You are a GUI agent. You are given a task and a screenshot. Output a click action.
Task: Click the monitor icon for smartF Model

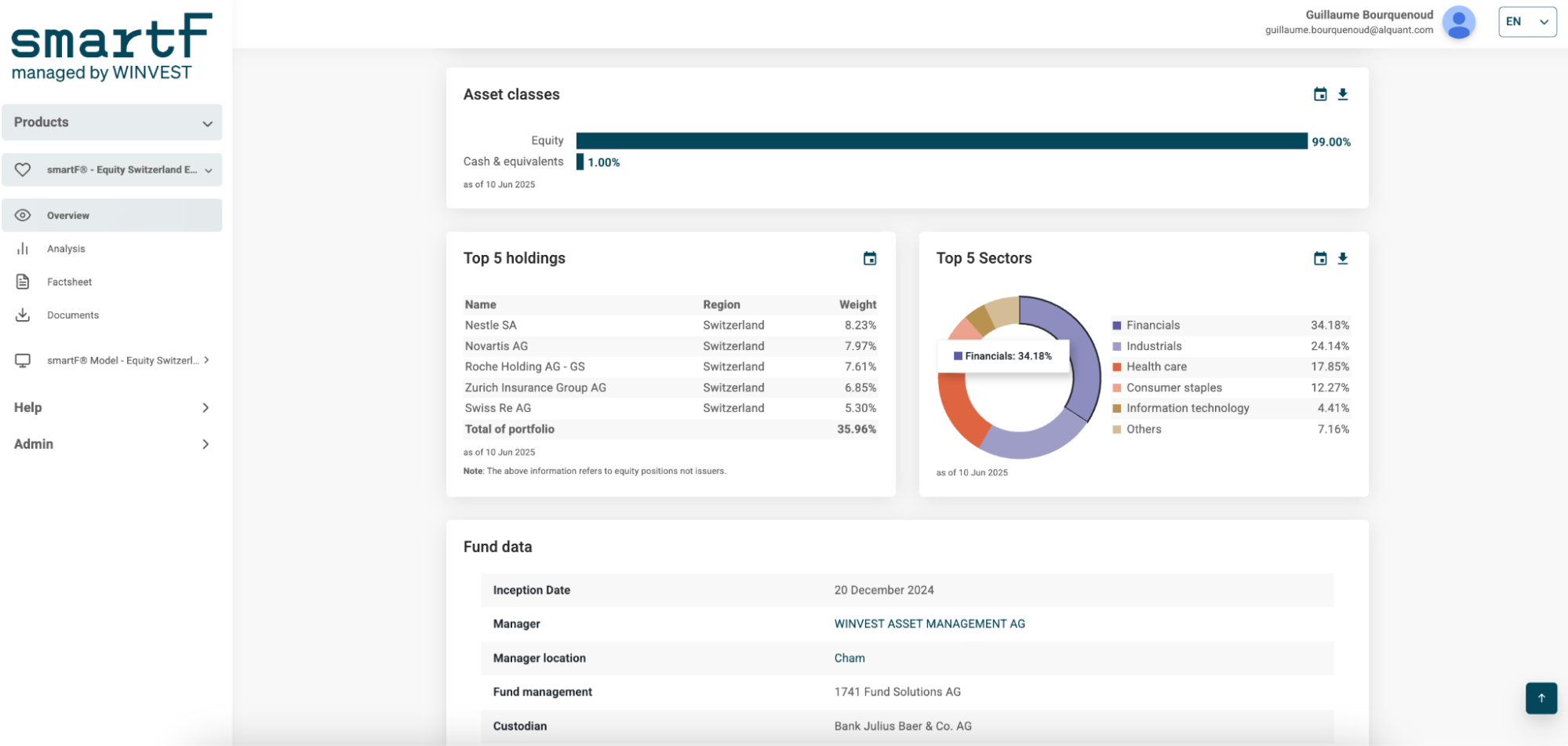[x=23, y=360]
